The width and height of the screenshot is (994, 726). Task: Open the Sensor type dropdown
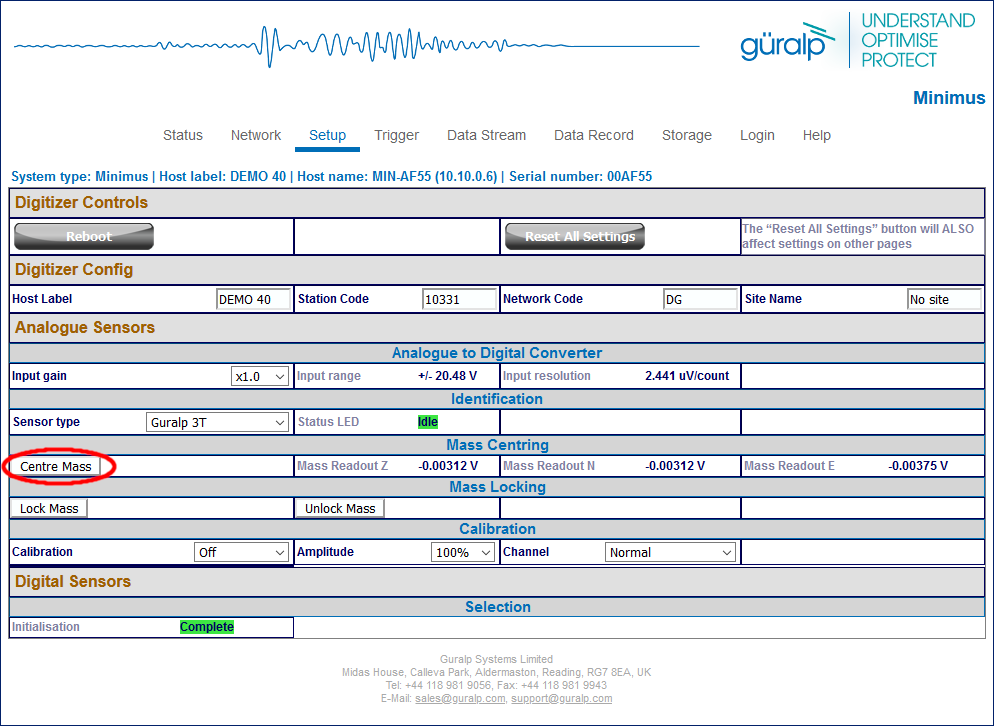tap(217, 422)
